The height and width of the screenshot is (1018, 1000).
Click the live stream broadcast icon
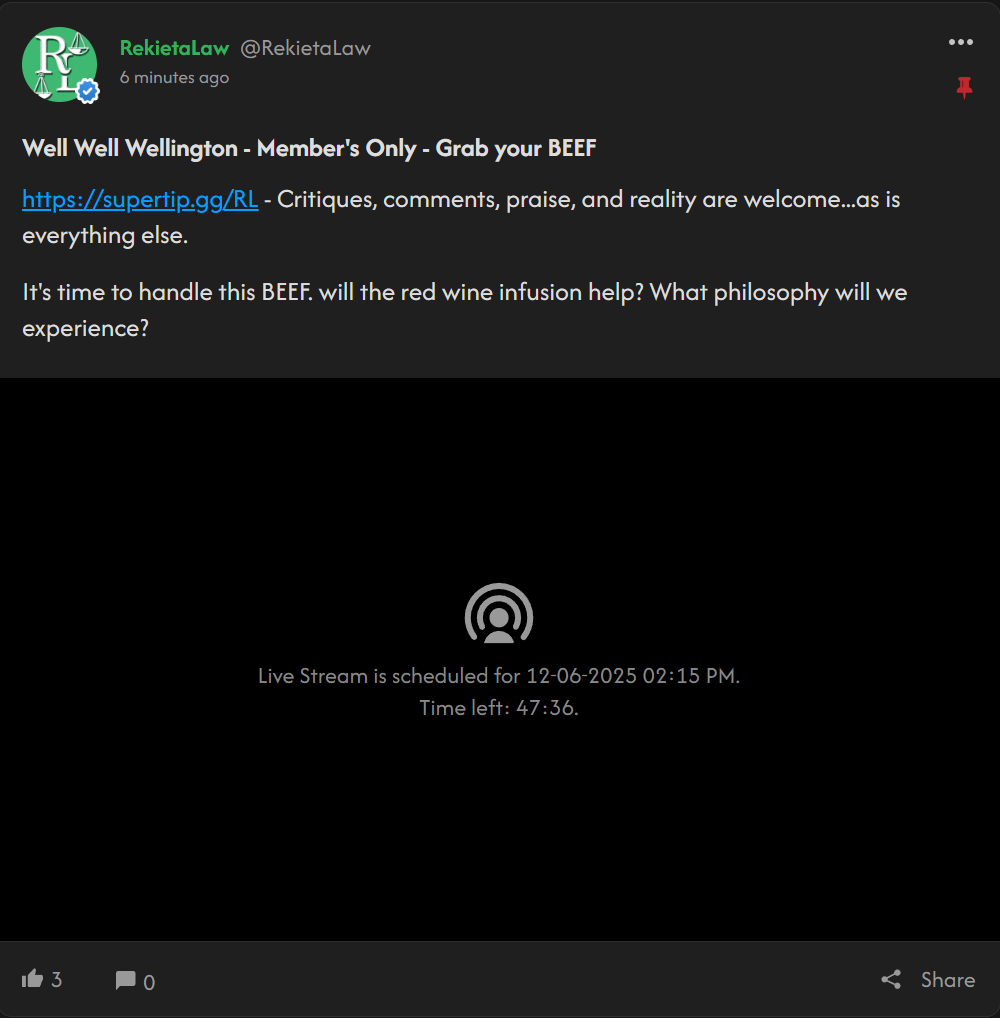(x=499, y=614)
